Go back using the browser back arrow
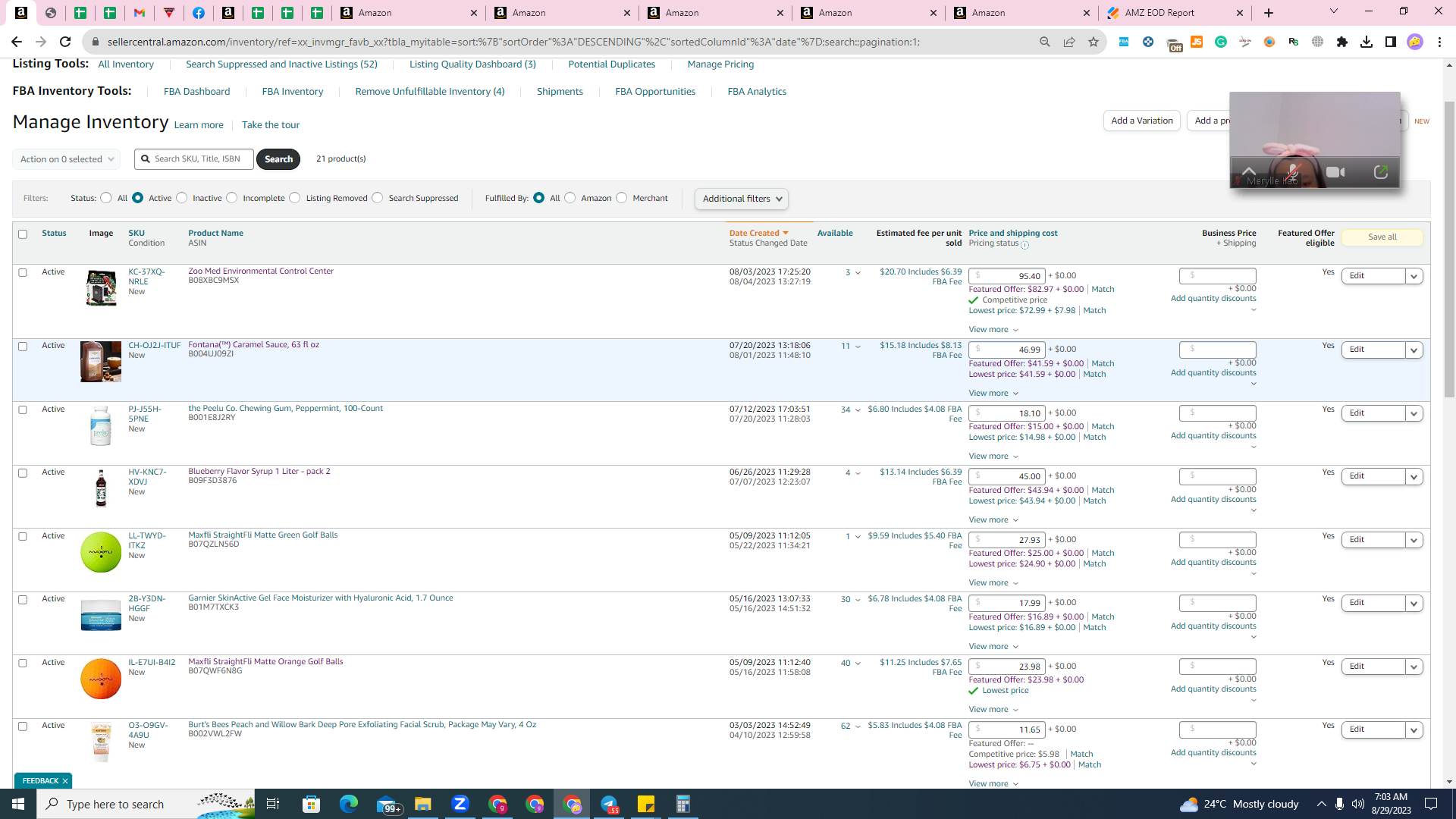The image size is (1456, 819). point(17,42)
